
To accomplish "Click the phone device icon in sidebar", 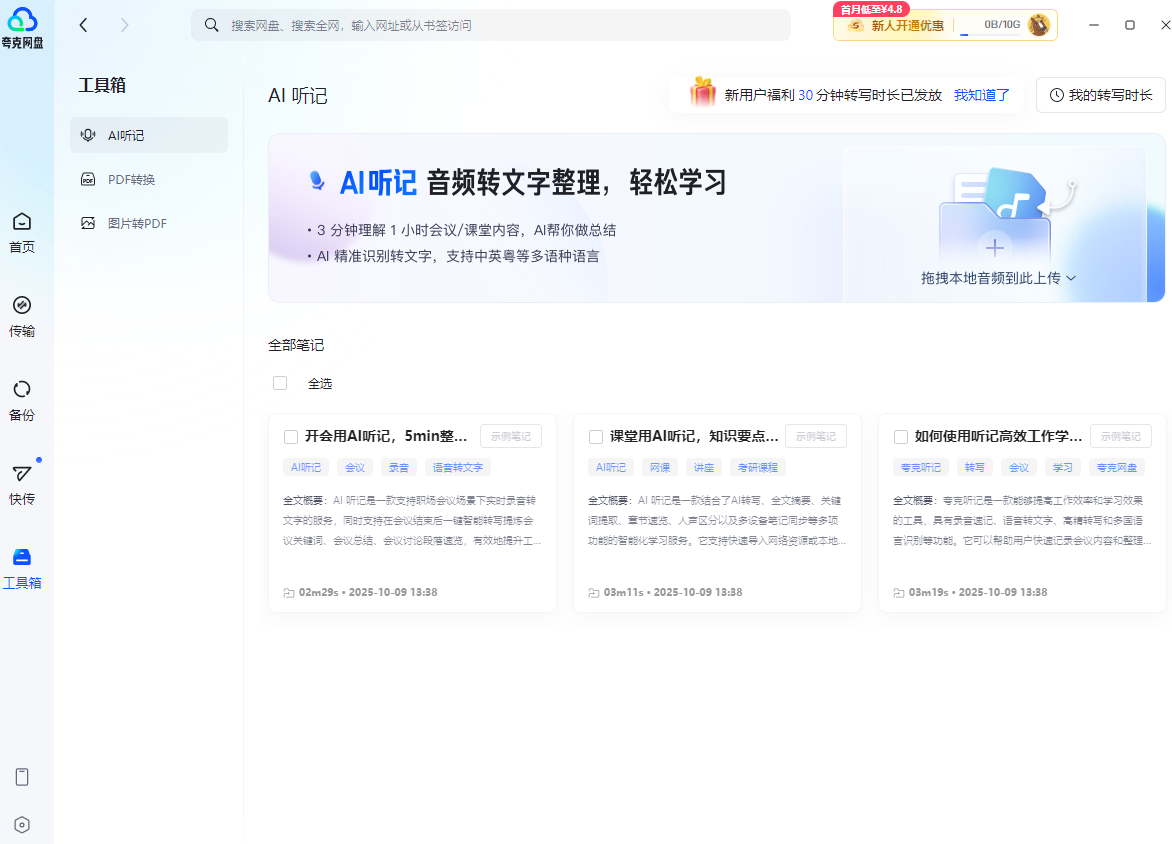I will [x=22, y=777].
